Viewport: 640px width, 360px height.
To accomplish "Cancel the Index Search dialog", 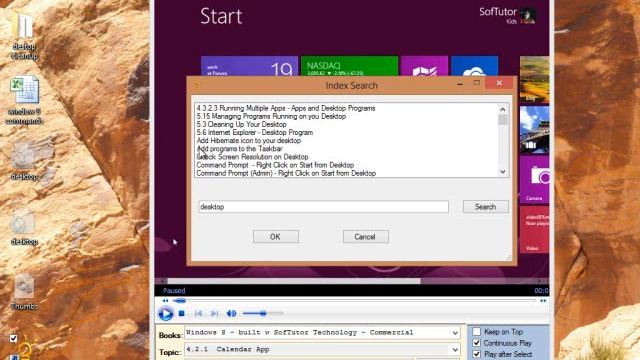I will click(x=365, y=237).
